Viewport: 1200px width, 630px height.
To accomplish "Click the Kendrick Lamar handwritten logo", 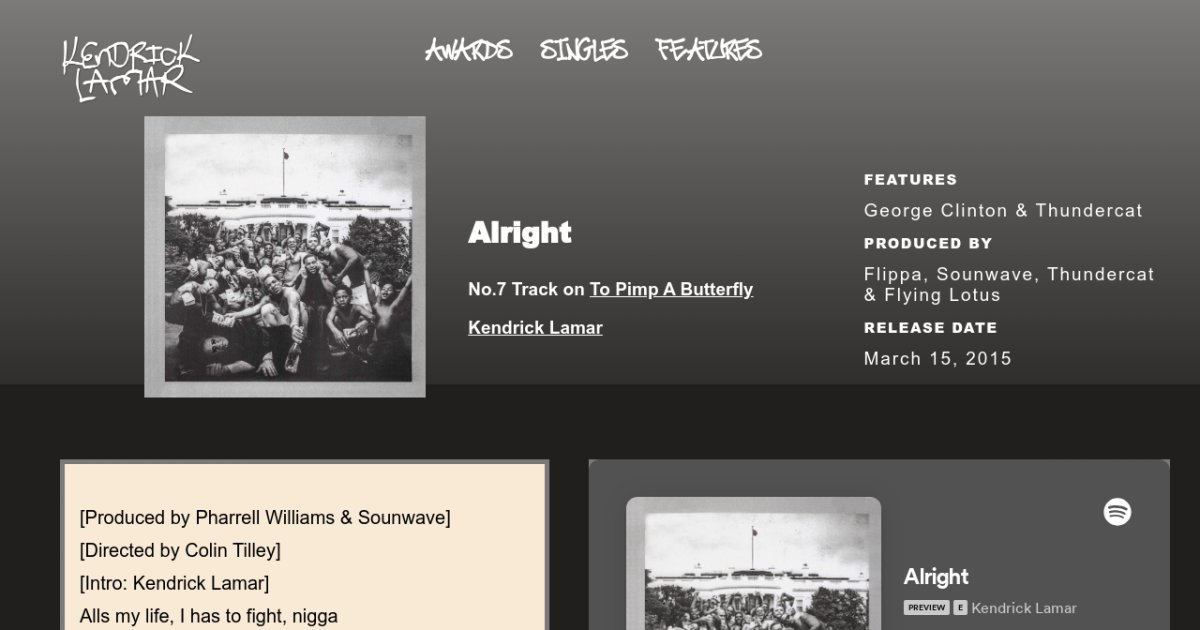I will (130, 68).
